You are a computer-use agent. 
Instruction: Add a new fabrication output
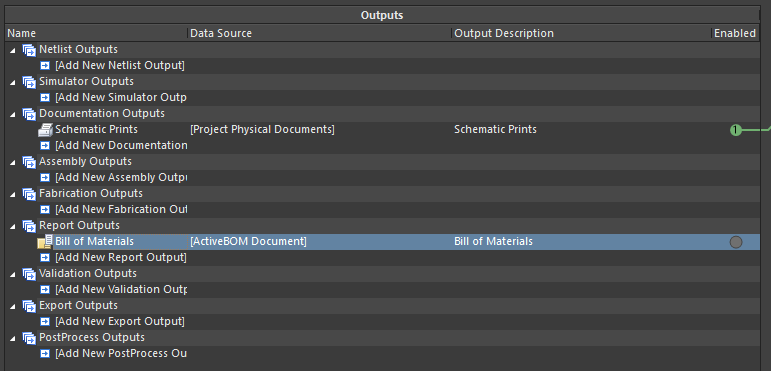click(121, 210)
